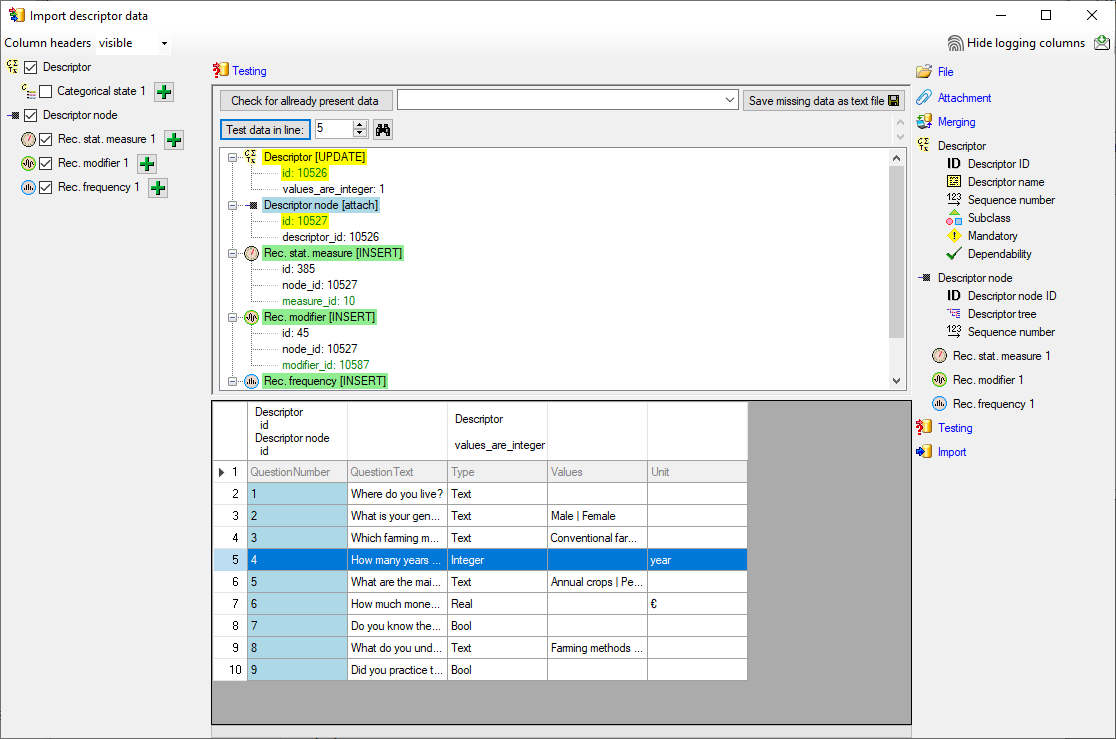The height and width of the screenshot is (739, 1116).
Task: Click the Test data in line button
Action: coord(265,130)
